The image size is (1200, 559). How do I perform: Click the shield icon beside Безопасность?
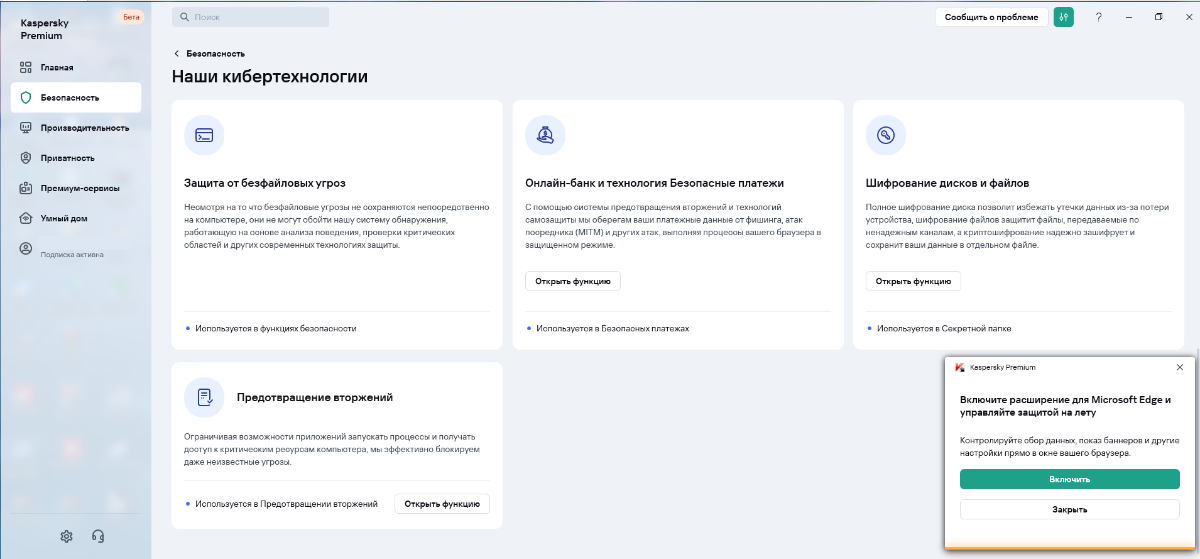[x=27, y=98]
